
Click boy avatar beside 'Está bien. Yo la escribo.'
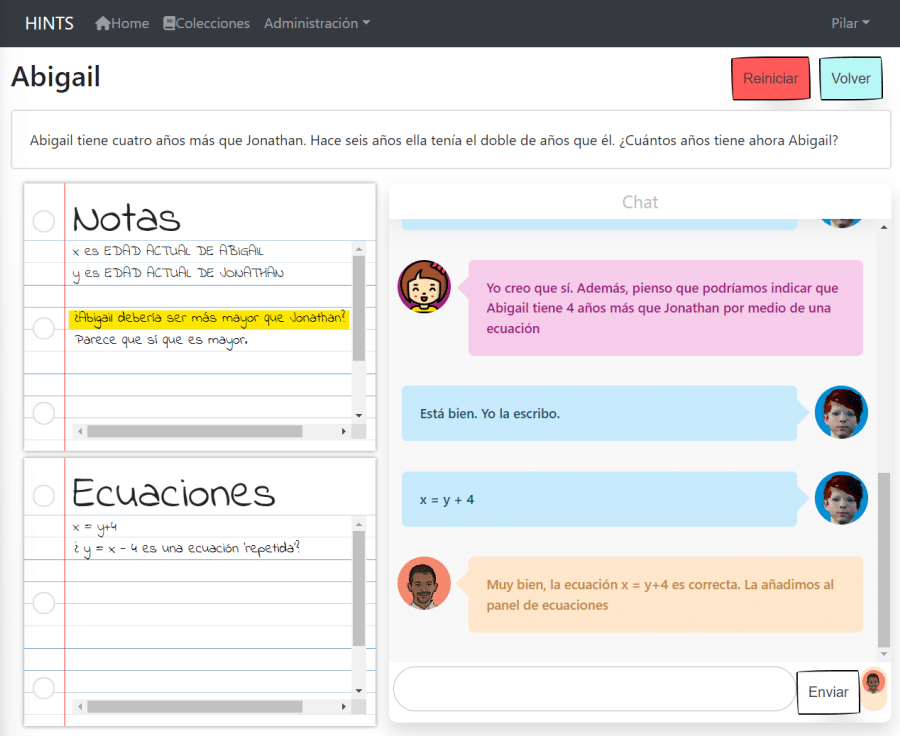[841, 412]
